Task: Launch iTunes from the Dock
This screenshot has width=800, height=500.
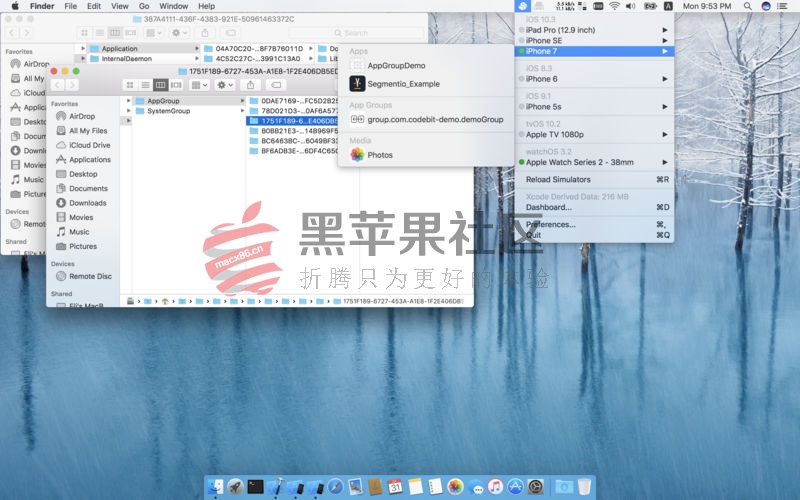Action: 495,486
